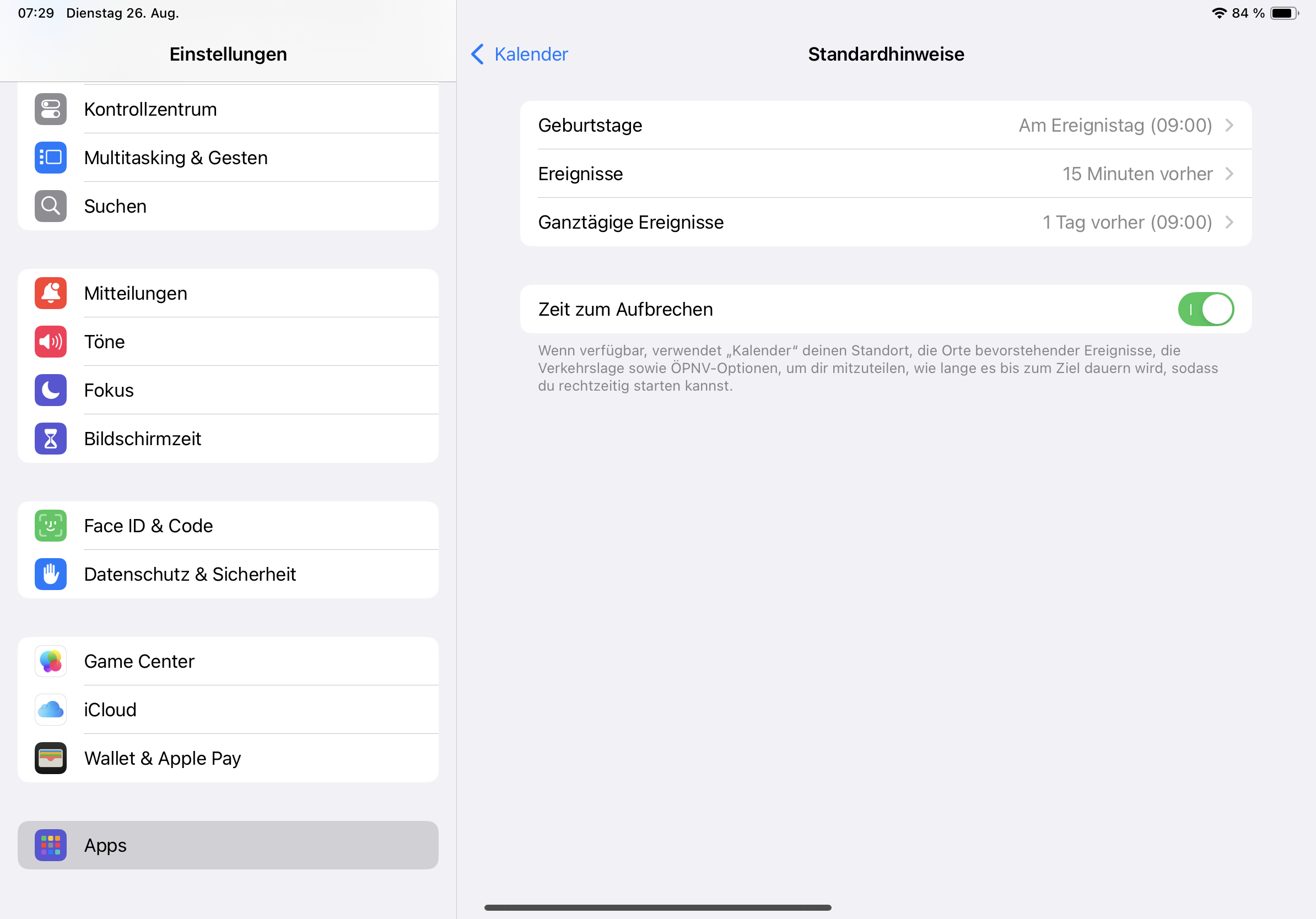Select Apps in the settings sidebar
Image resolution: width=1316 pixels, height=919 pixels.
pyautogui.click(x=228, y=846)
